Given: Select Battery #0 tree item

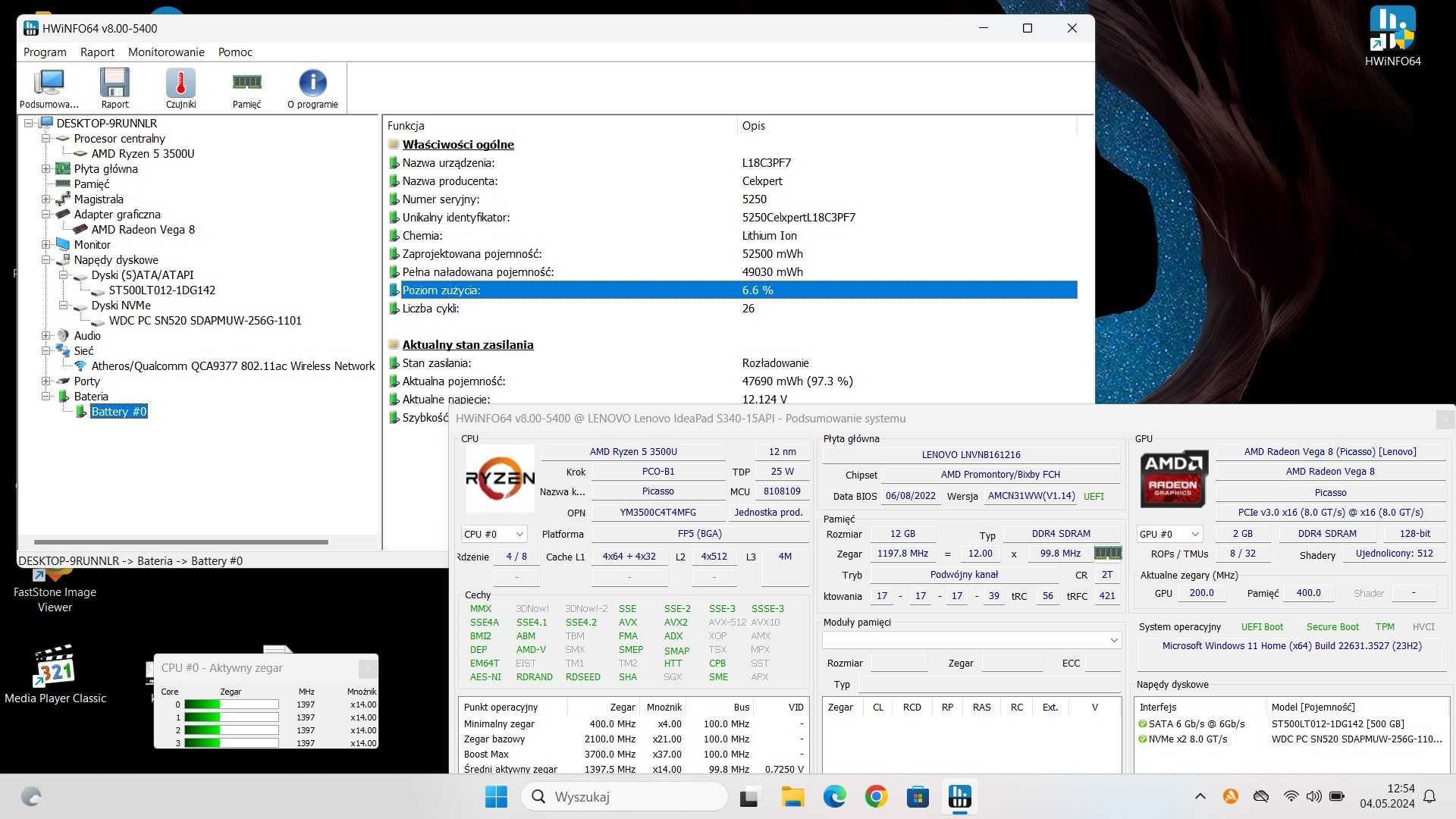Looking at the screenshot, I should tap(119, 411).
